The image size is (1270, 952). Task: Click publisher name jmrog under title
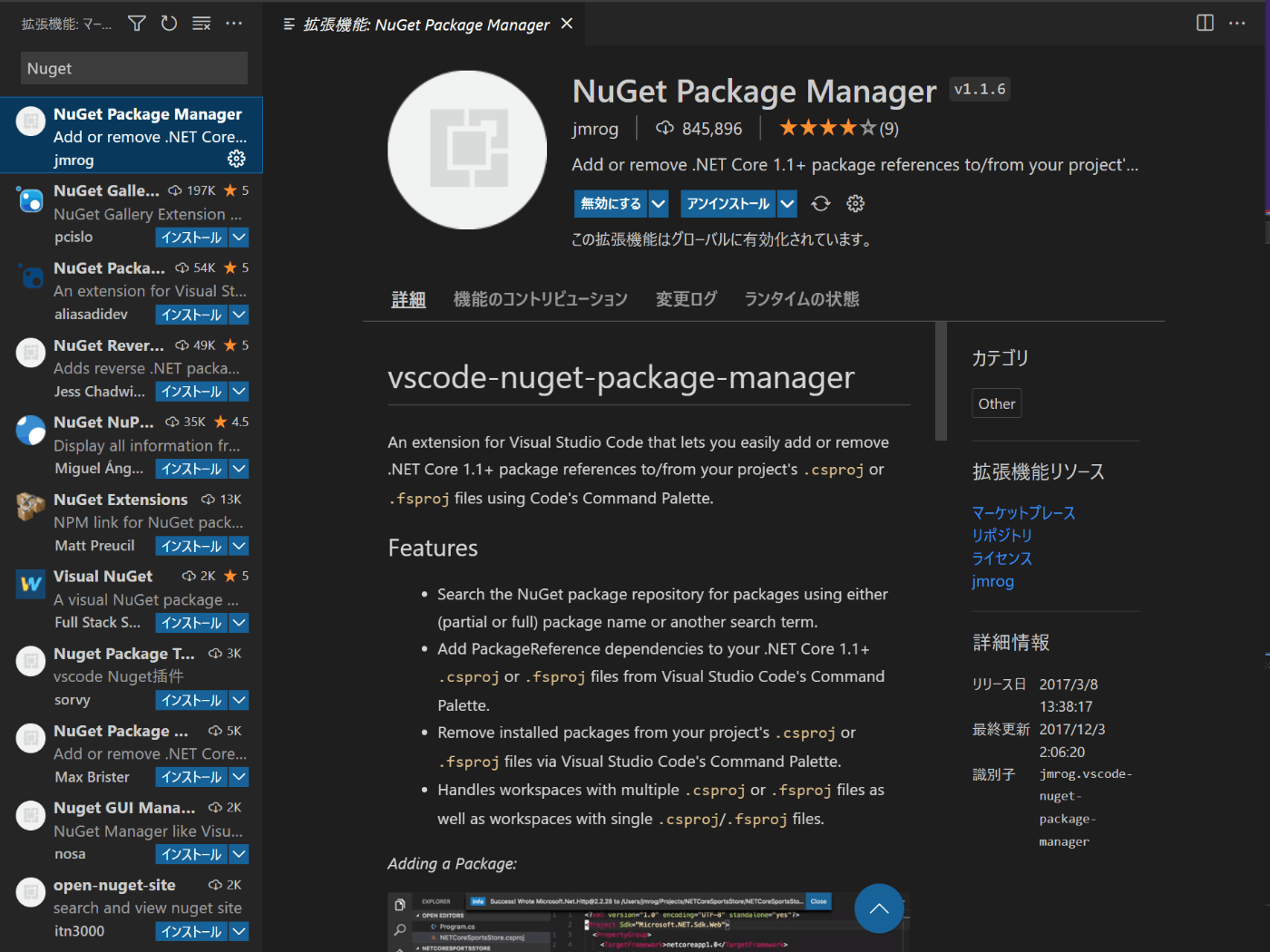595,129
